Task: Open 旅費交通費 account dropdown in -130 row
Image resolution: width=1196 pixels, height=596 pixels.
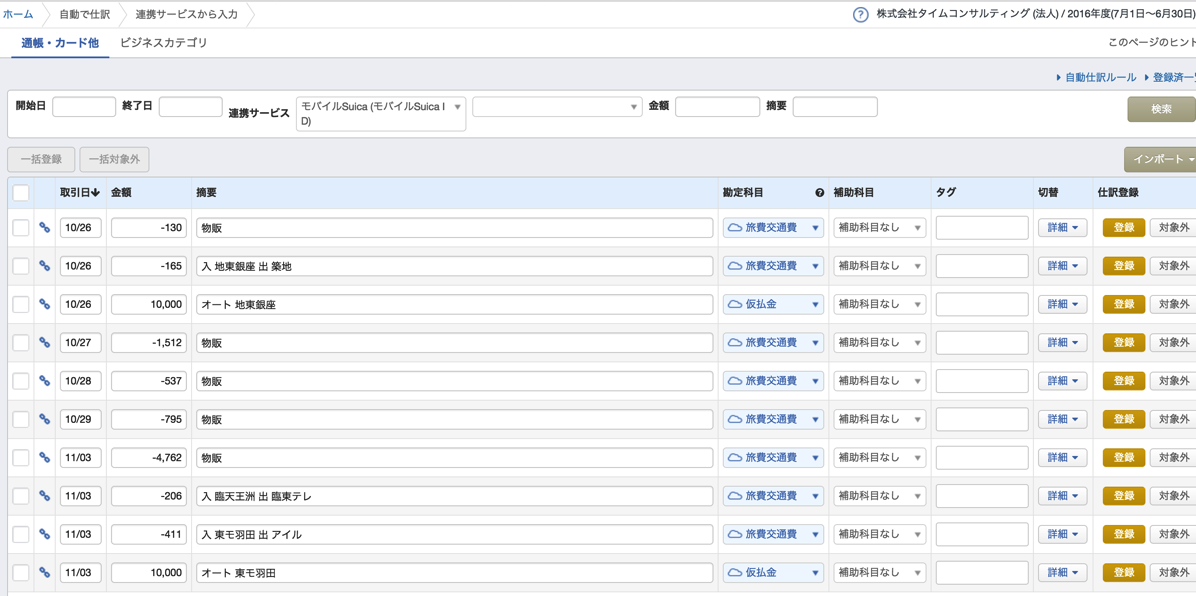Action: [773, 227]
